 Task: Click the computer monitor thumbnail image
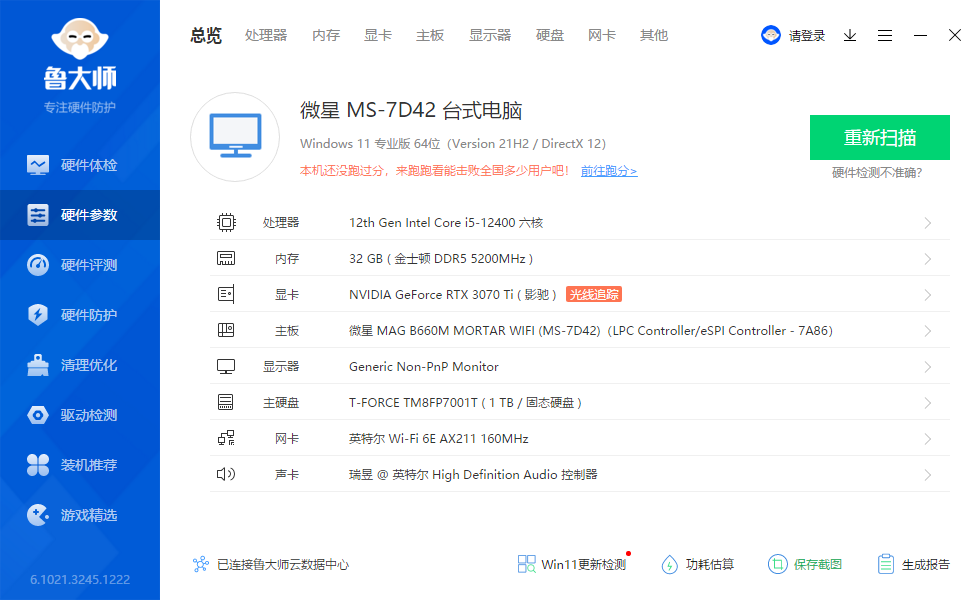[234, 136]
